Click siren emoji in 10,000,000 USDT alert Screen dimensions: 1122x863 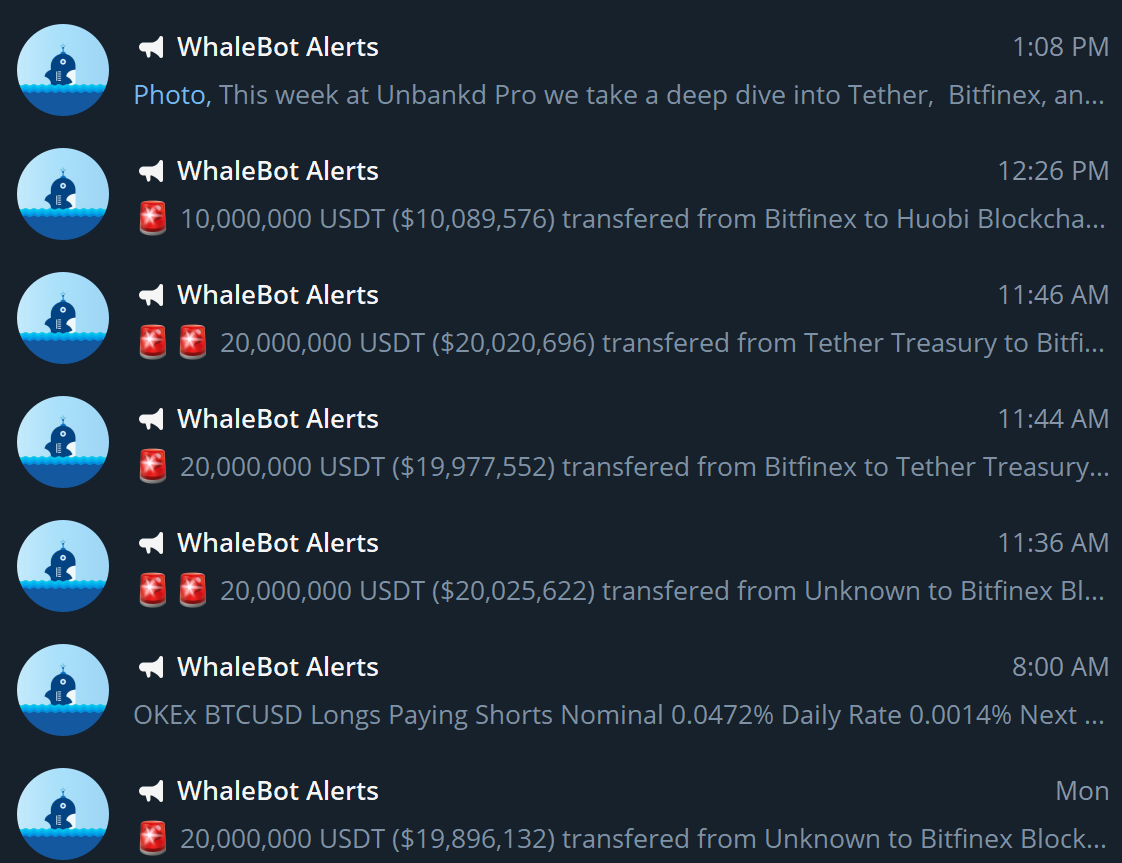tap(152, 218)
